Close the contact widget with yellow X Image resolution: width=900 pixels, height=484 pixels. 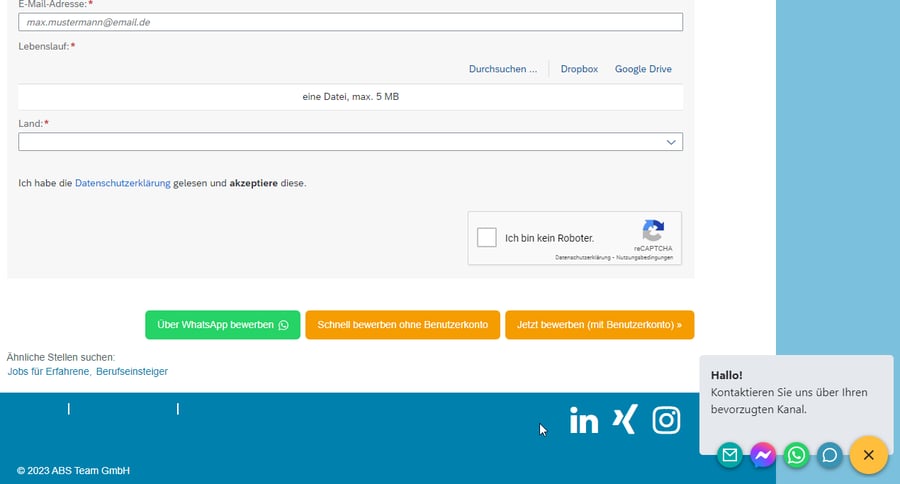tap(868, 456)
